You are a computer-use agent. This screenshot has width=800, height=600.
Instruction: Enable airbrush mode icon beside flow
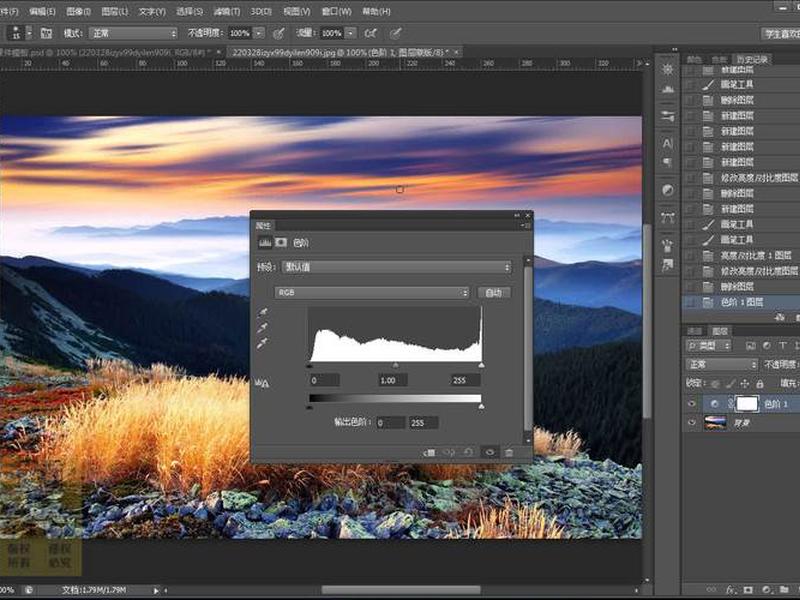pyautogui.click(x=371, y=34)
